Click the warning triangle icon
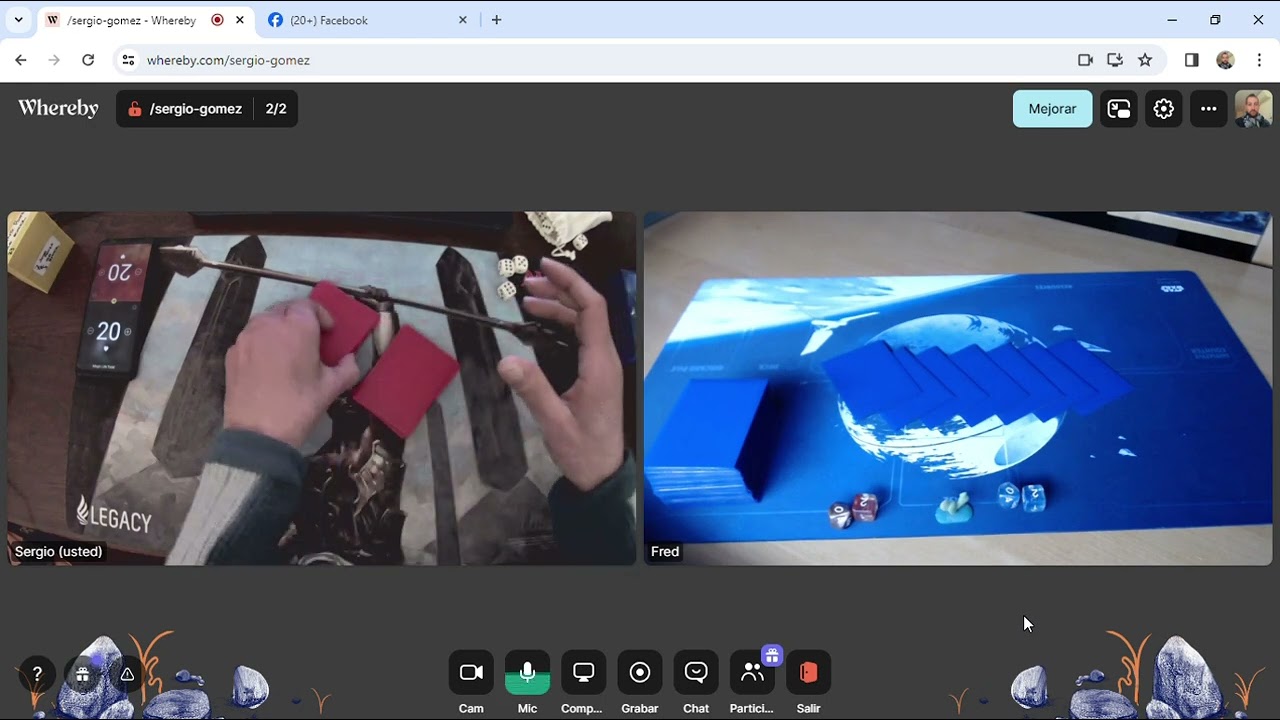 pos(127,674)
